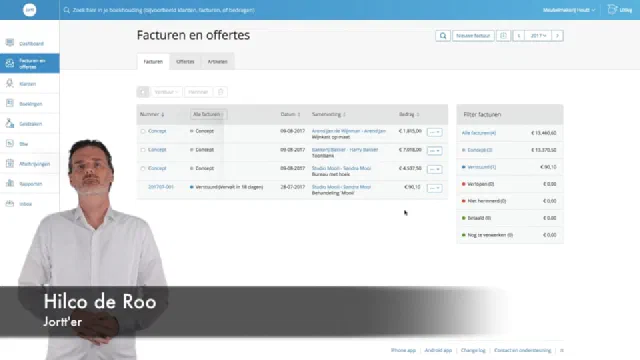
Task: Click the invoice search button beside Nieuwe factuur
Action: (443, 36)
